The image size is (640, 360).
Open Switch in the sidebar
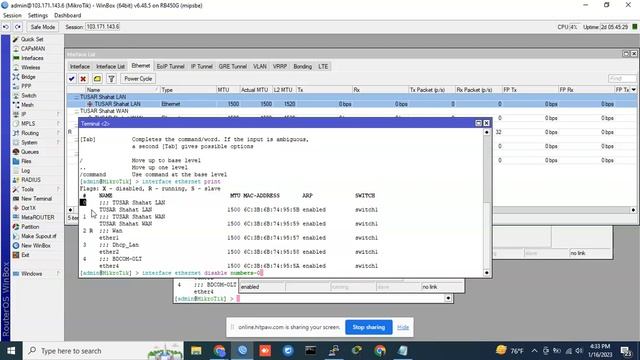pos(29,96)
